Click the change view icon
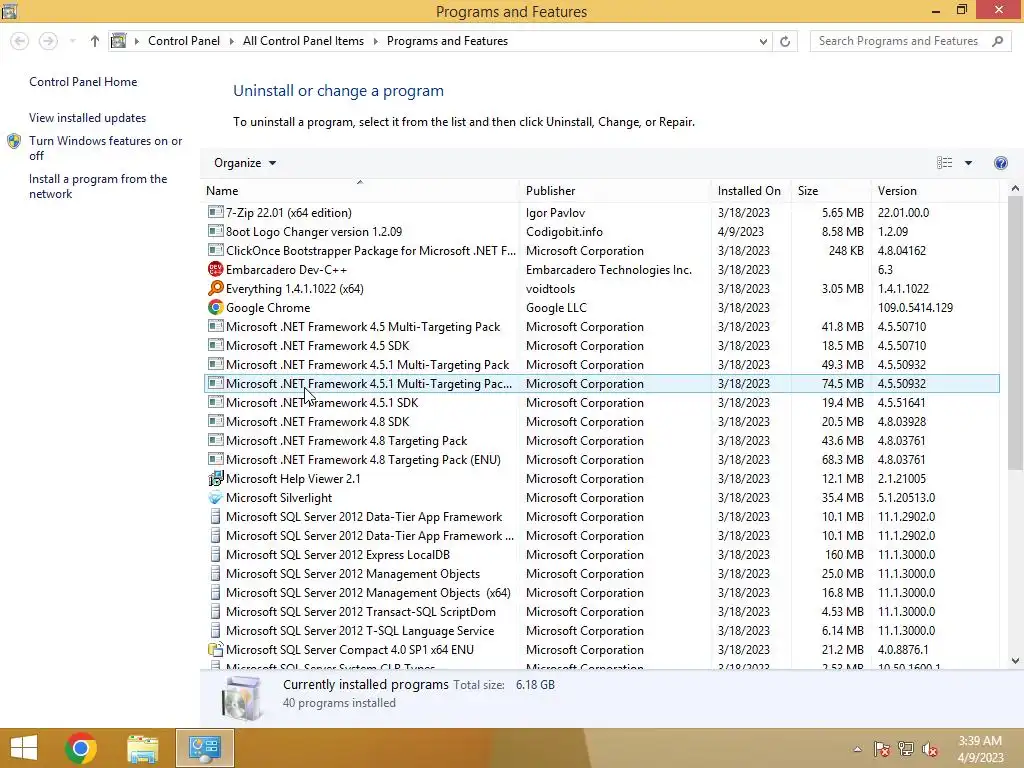This screenshot has width=1024, height=768. (944, 163)
